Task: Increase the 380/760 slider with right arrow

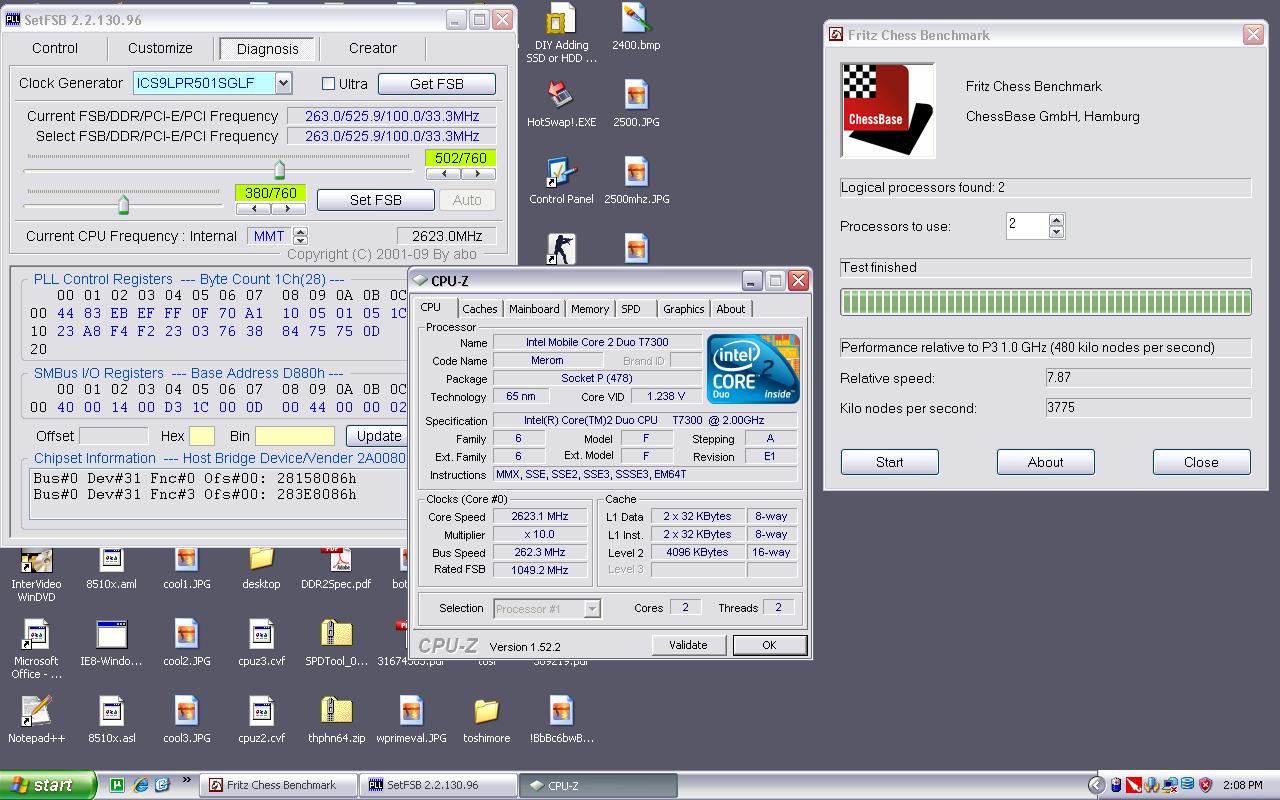Action: 288,209
